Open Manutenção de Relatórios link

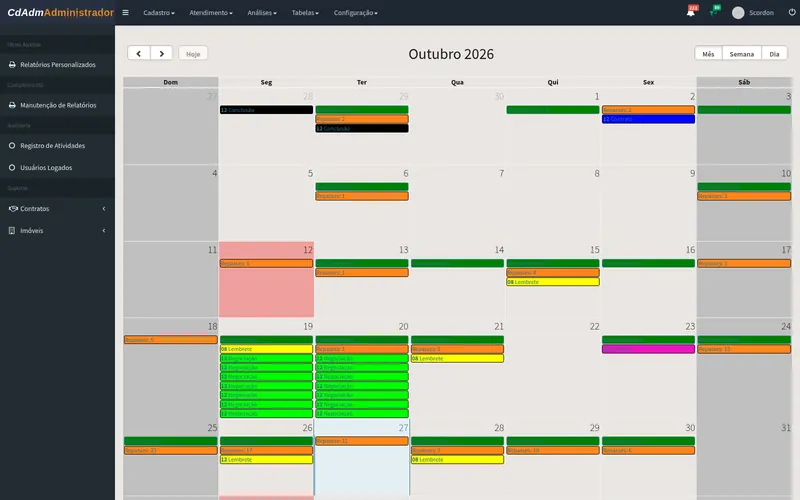(58, 105)
